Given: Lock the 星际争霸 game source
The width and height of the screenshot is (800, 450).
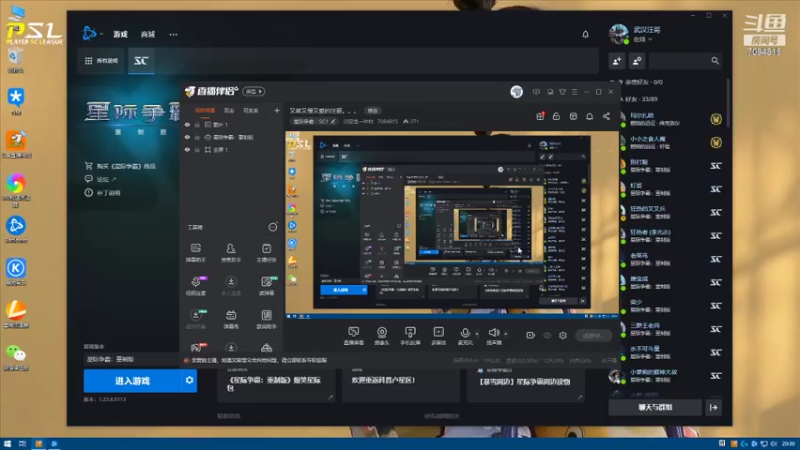Looking at the screenshot, I should (197, 137).
